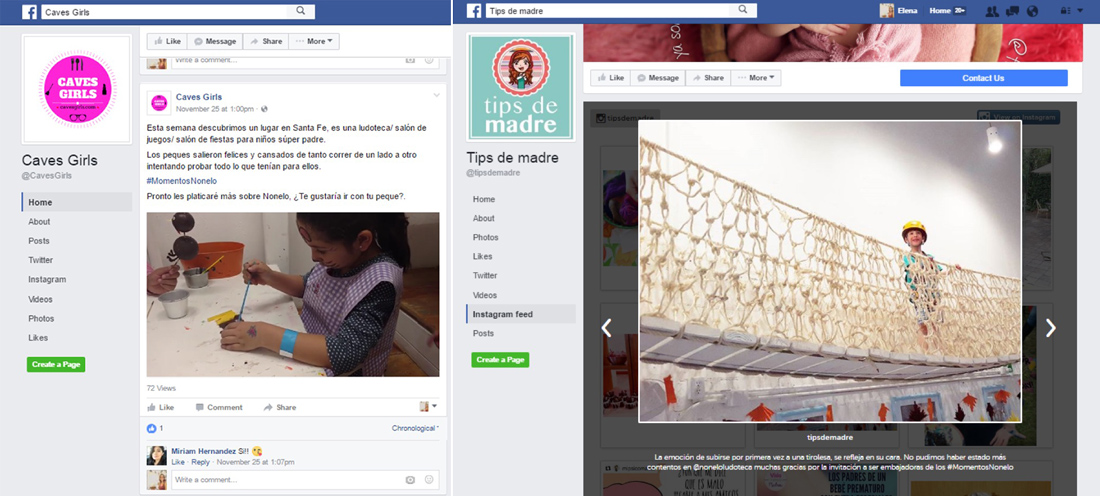The width and height of the screenshot is (1100, 496).
Task: Open the November 25 at 1:00pm timestamp link
Action: coord(215,109)
